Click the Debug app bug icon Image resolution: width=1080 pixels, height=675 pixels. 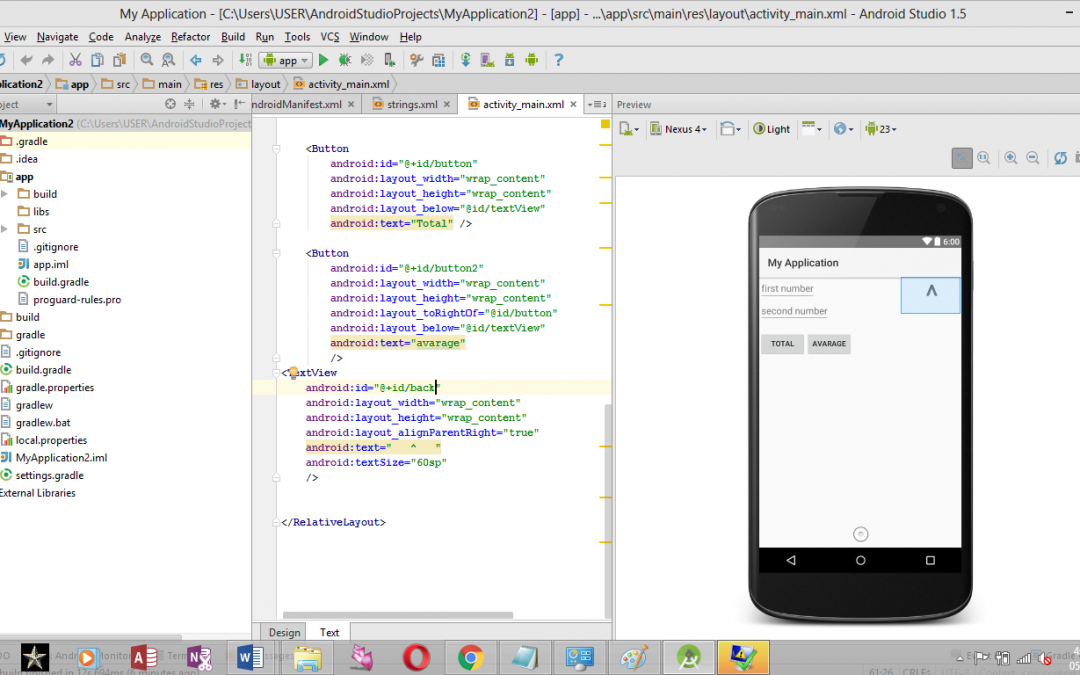click(345, 60)
